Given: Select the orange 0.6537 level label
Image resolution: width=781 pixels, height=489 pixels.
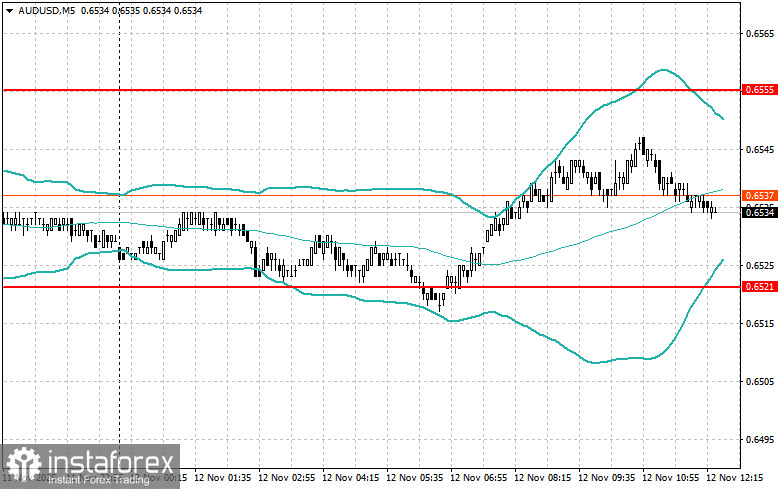Looking at the screenshot, I should pyautogui.click(x=759, y=196).
